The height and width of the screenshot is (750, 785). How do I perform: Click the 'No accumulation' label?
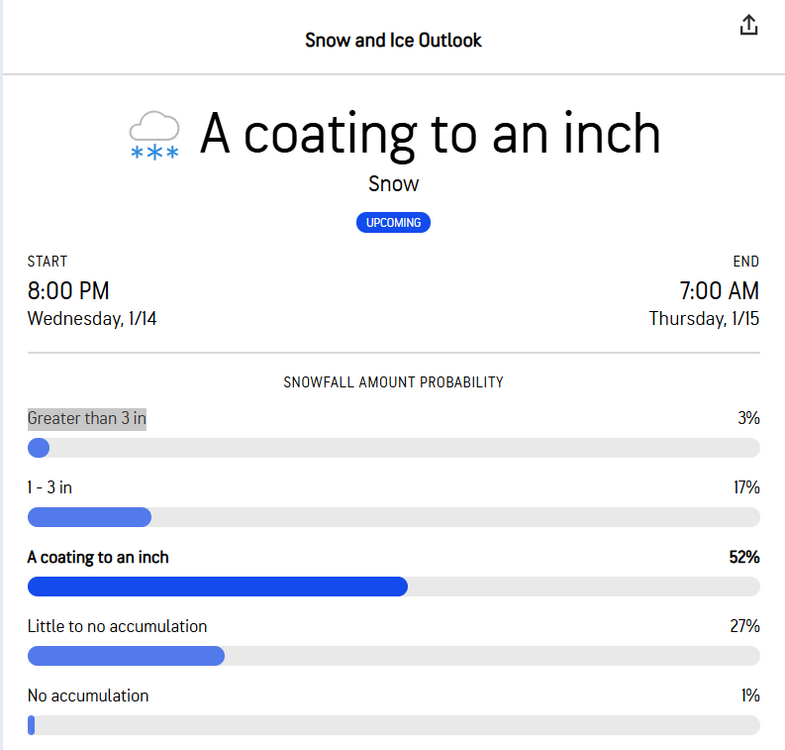tap(88, 695)
